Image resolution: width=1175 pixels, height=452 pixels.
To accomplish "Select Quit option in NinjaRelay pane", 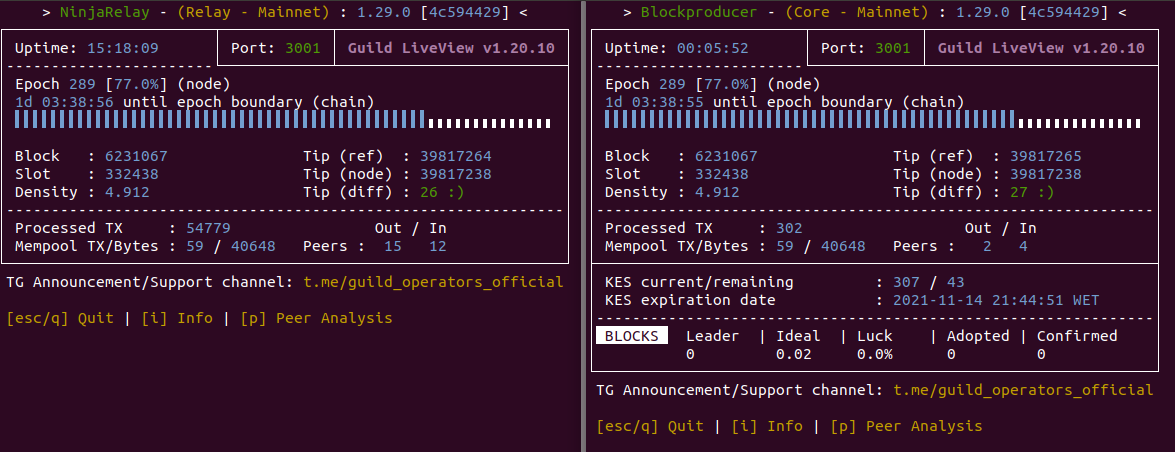I will tap(60, 318).
